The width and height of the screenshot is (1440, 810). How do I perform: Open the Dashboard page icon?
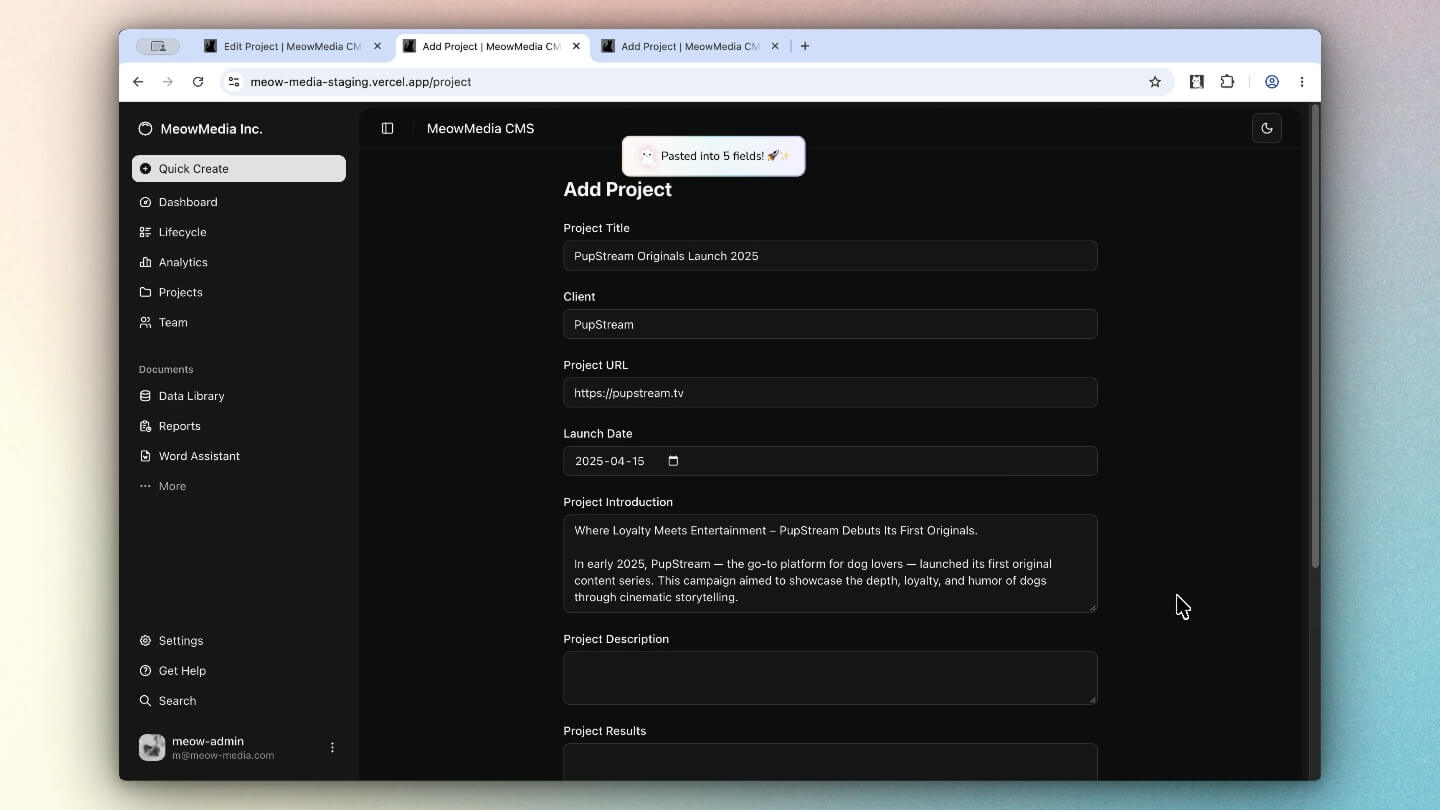(x=146, y=202)
